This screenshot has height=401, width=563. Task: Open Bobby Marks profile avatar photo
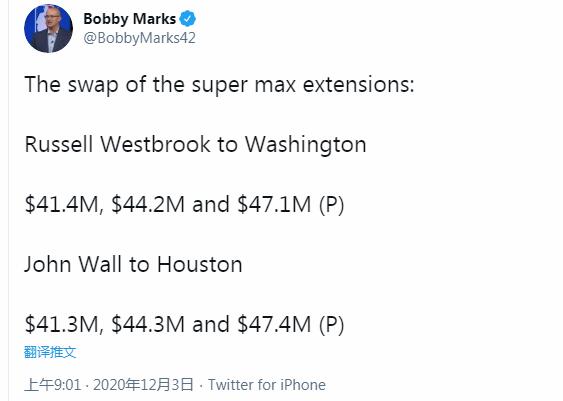pos(48,28)
